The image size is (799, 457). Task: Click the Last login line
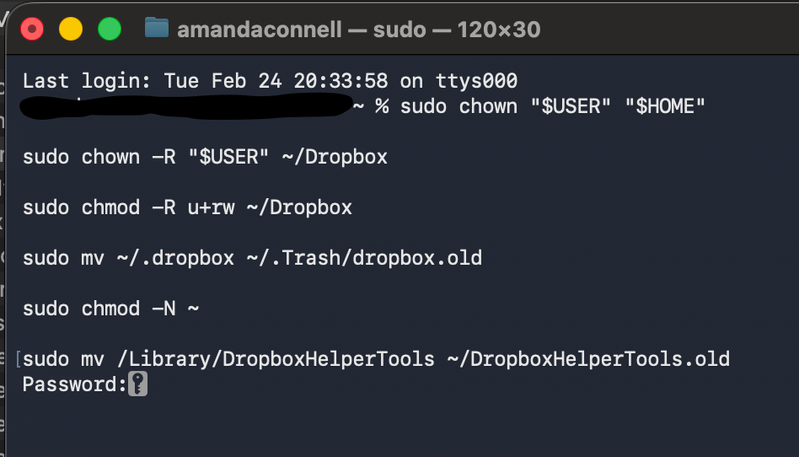click(x=270, y=80)
